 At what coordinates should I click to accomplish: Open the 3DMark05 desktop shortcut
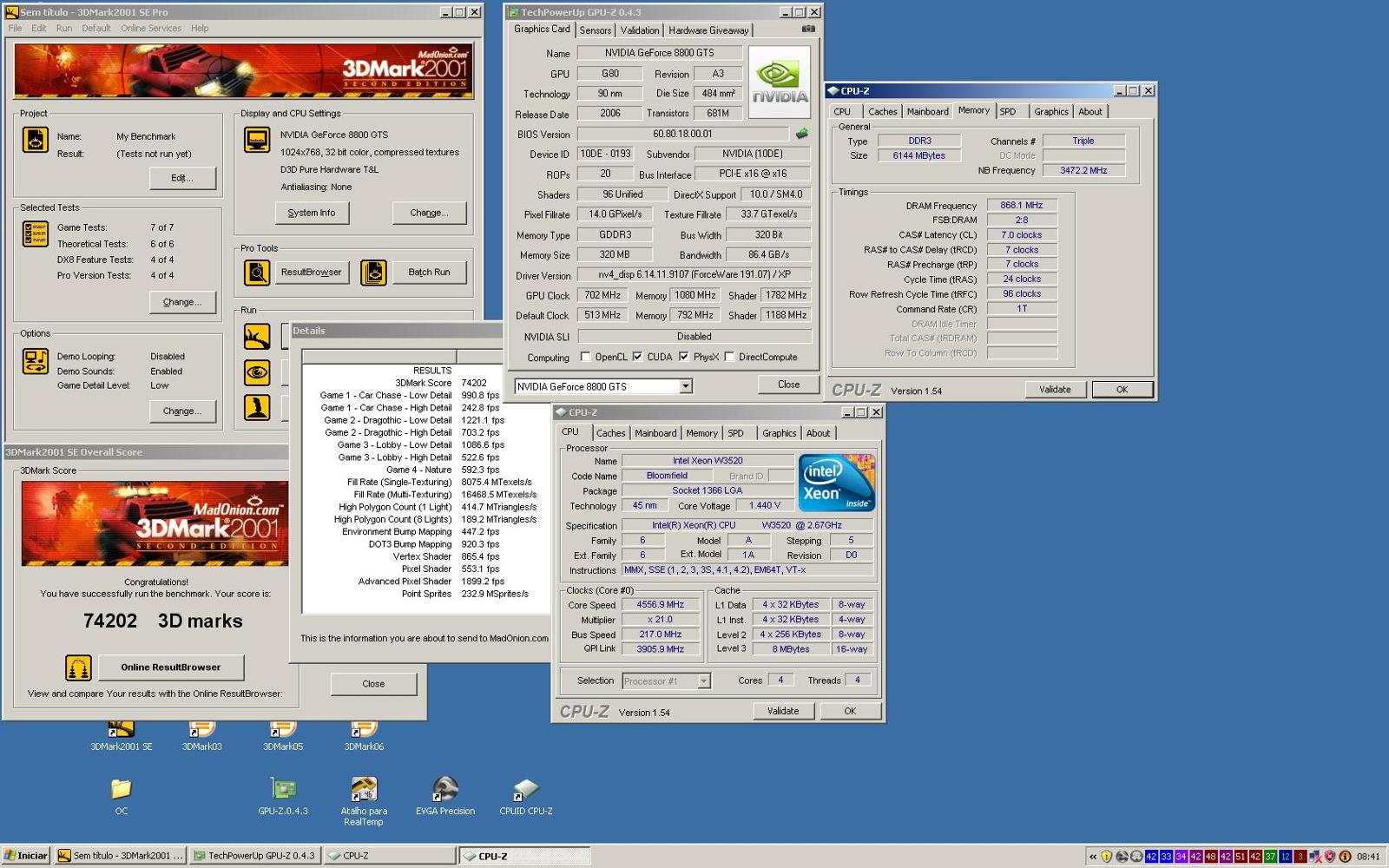click(x=283, y=729)
